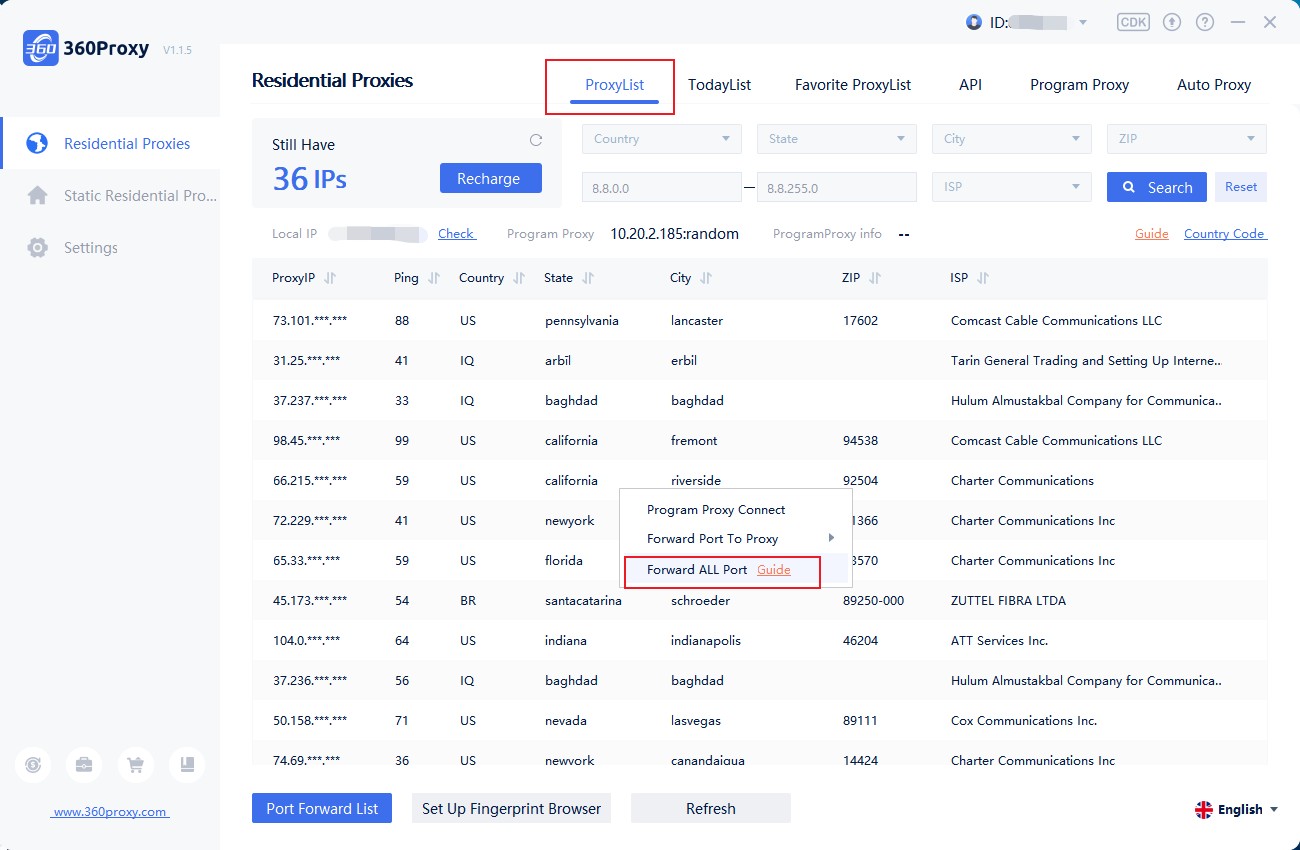Image resolution: width=1300 pixels, height=850 pixels.
Task: Click the 360Proxy logo icon
Action: pyautogui.click(x=40, y=48)
